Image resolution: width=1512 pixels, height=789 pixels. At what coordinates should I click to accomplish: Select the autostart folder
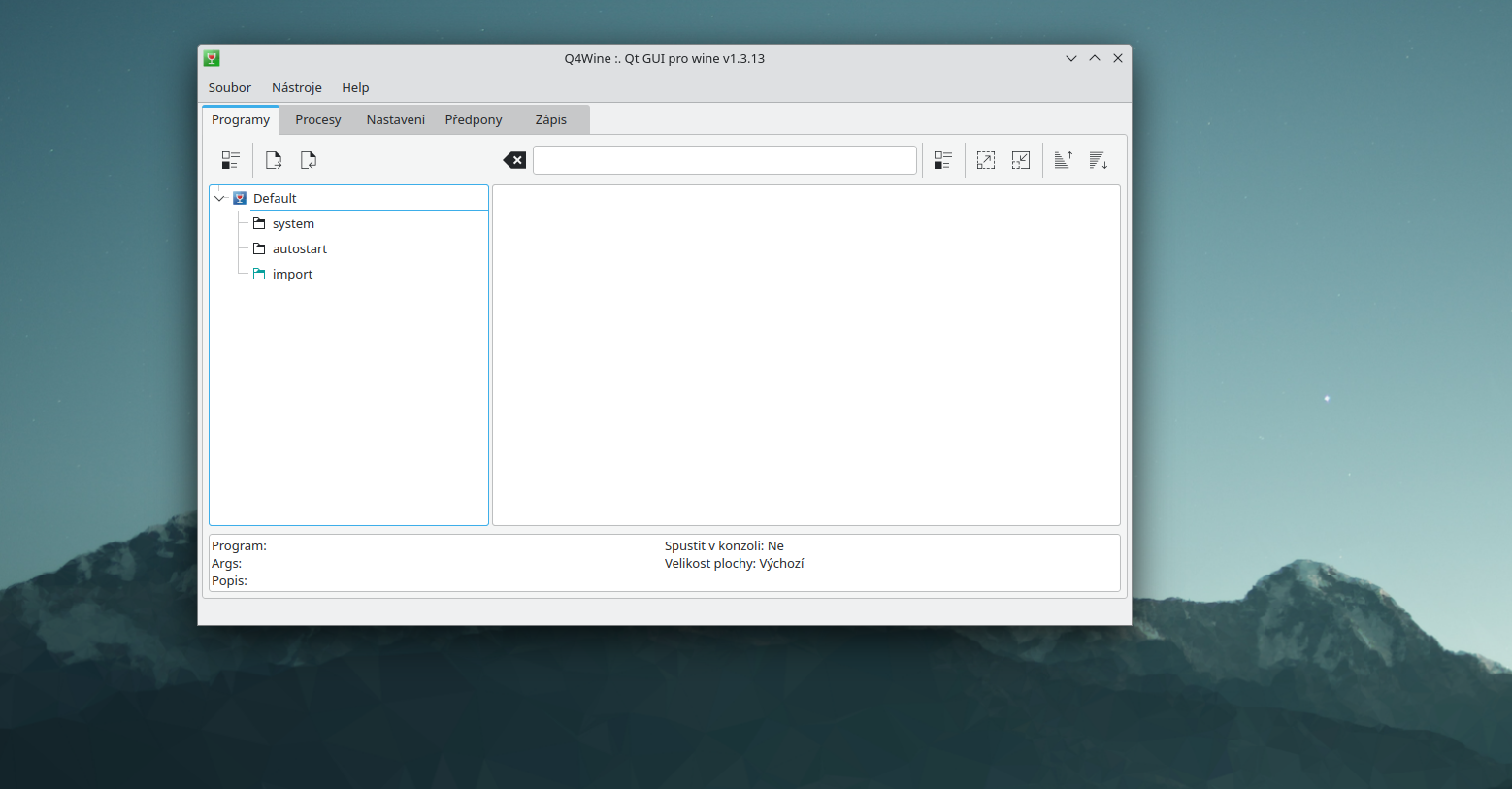299,248
